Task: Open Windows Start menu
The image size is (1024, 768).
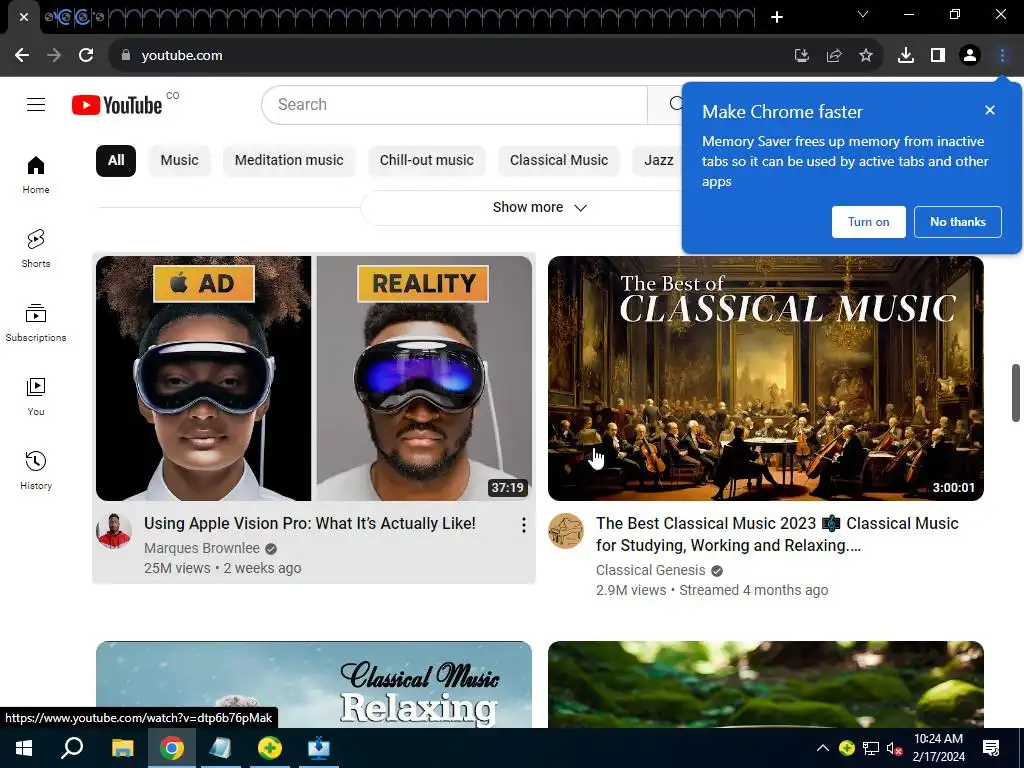Action: (24, 748)
